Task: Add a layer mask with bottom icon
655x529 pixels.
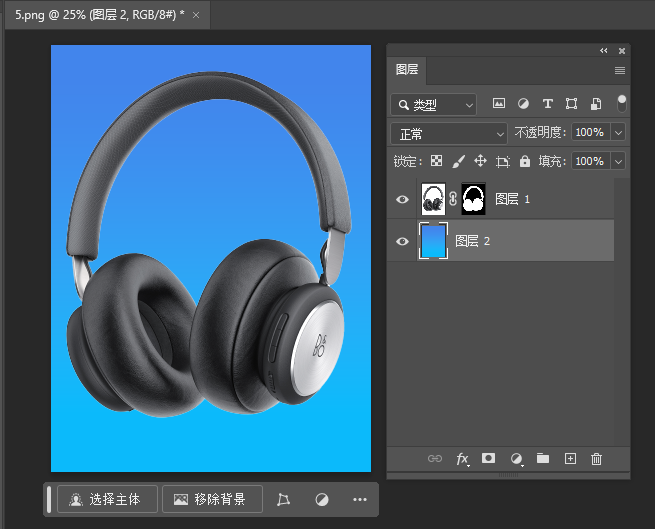Action: click(488, 458)
